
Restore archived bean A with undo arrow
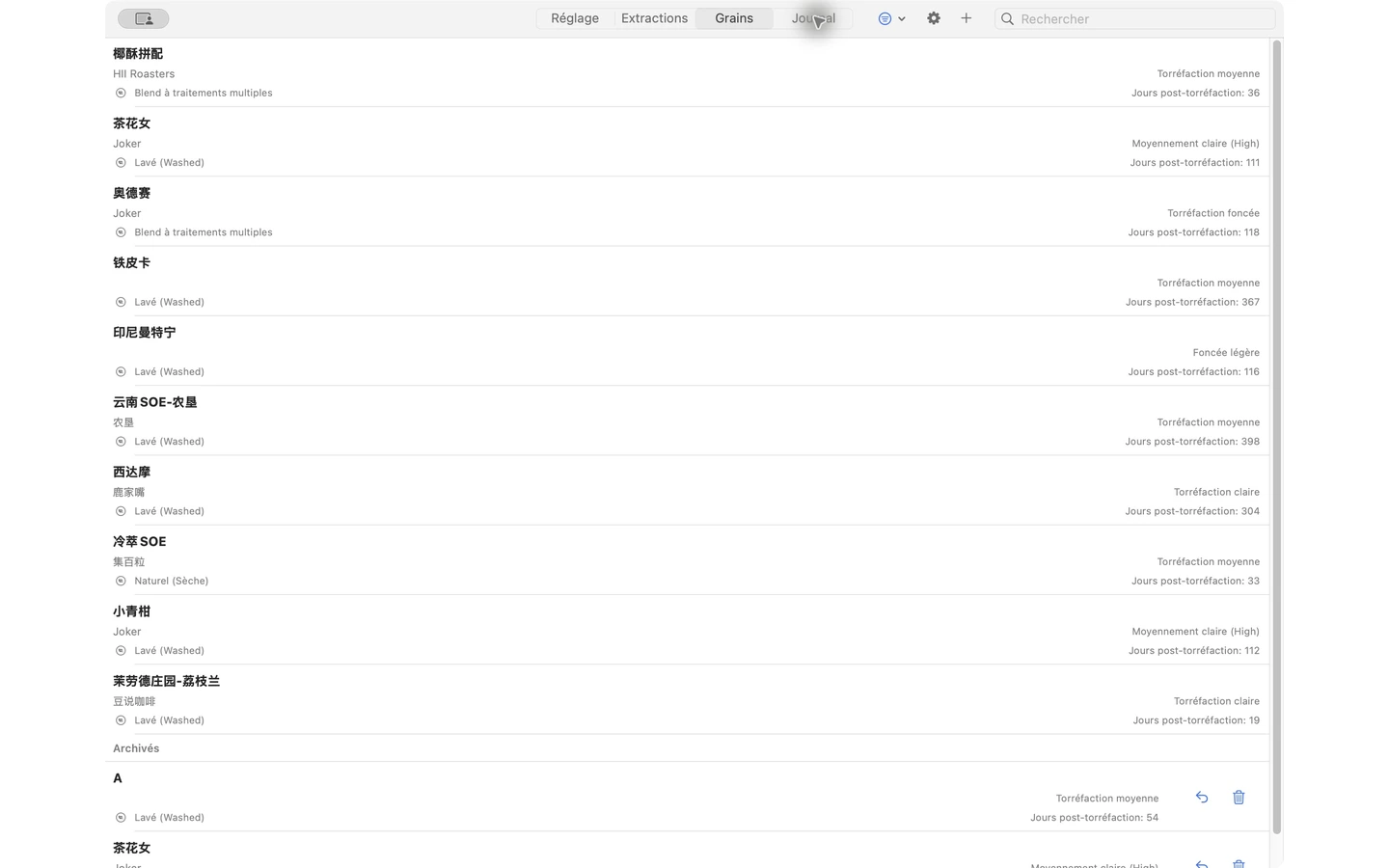click(1202, 798)
